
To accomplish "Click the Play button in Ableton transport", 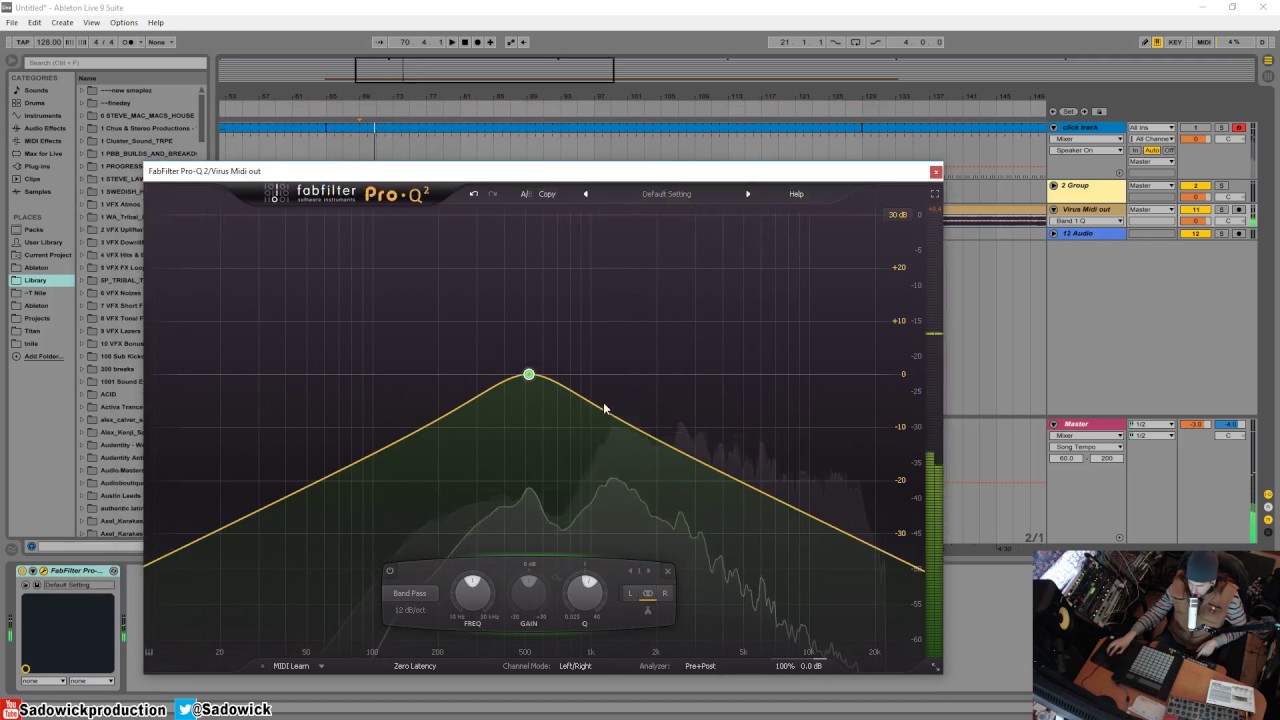I will point(452,42).
